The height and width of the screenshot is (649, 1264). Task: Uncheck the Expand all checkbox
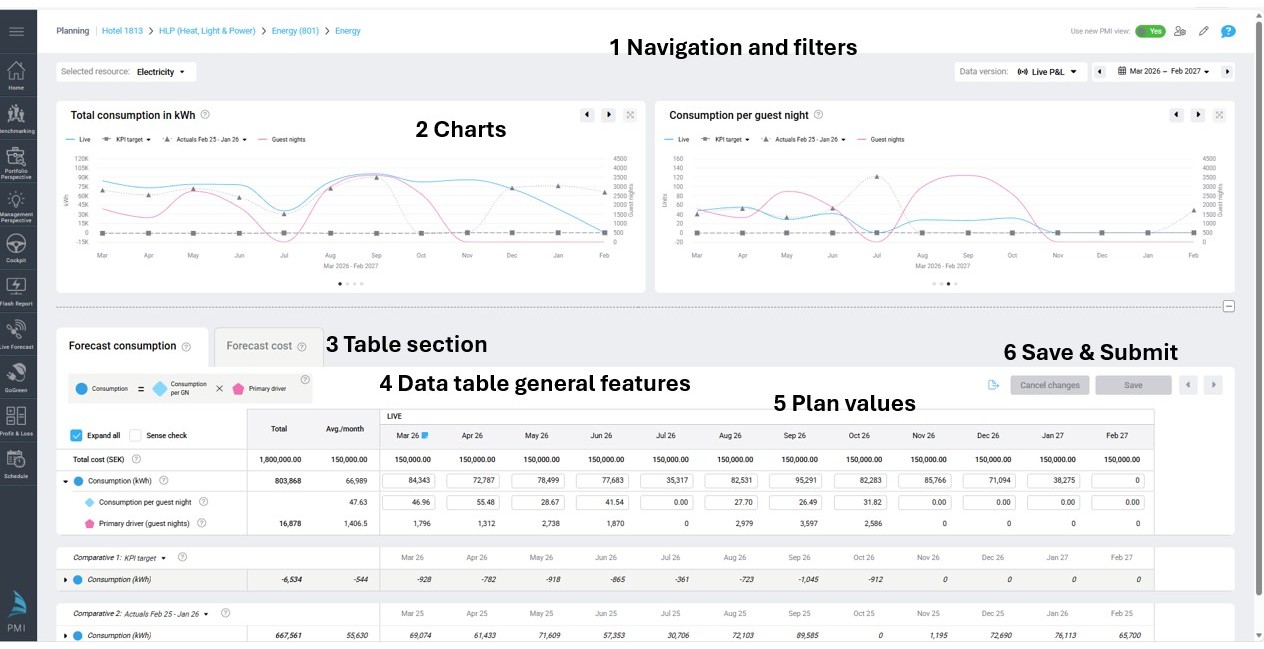[76, 436]
